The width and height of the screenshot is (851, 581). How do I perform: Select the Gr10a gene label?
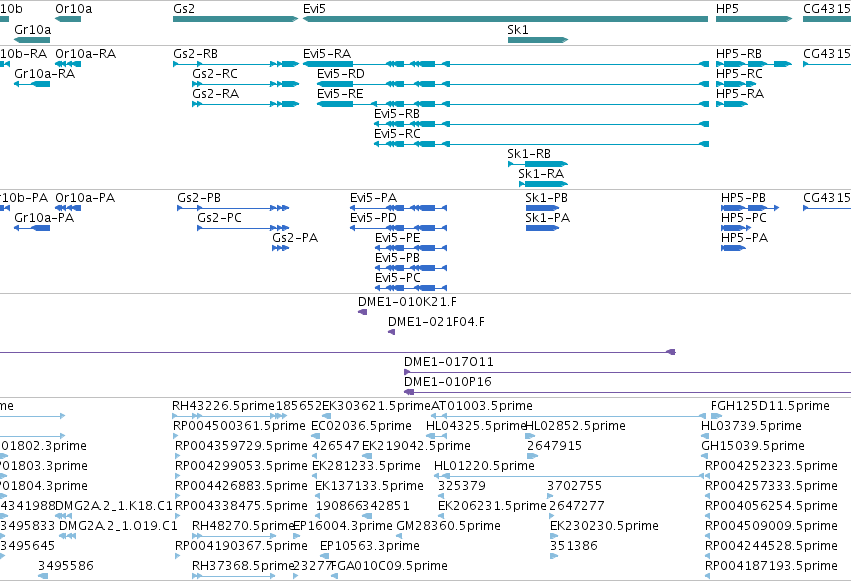click(x=33, y=29)
